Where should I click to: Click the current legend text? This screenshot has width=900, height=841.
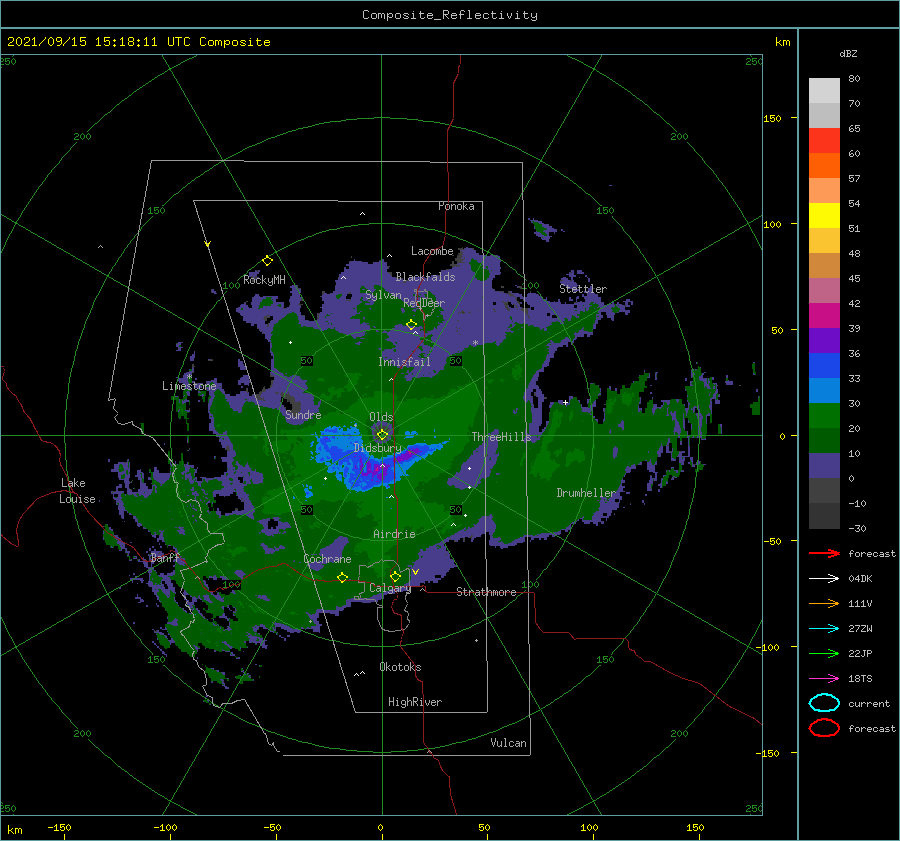click(x=869, y=704)
